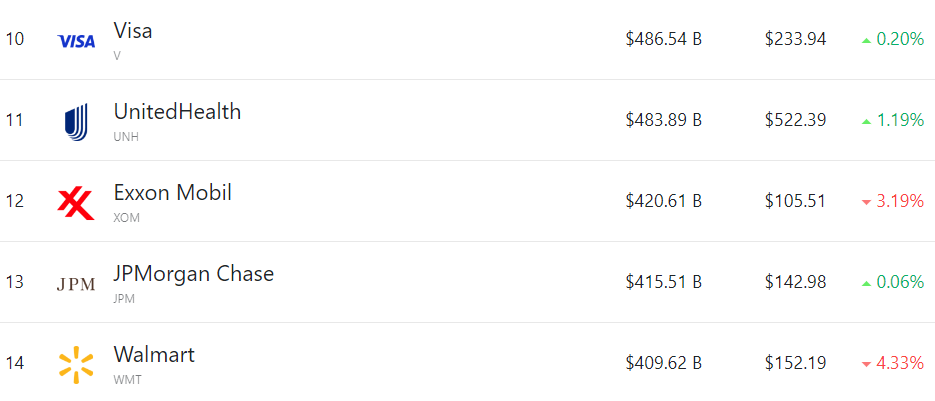The width and height of the screenshot is (935, 401).
Task: Click Walmart's red down arrow indicator
Action: pos(866,365)
